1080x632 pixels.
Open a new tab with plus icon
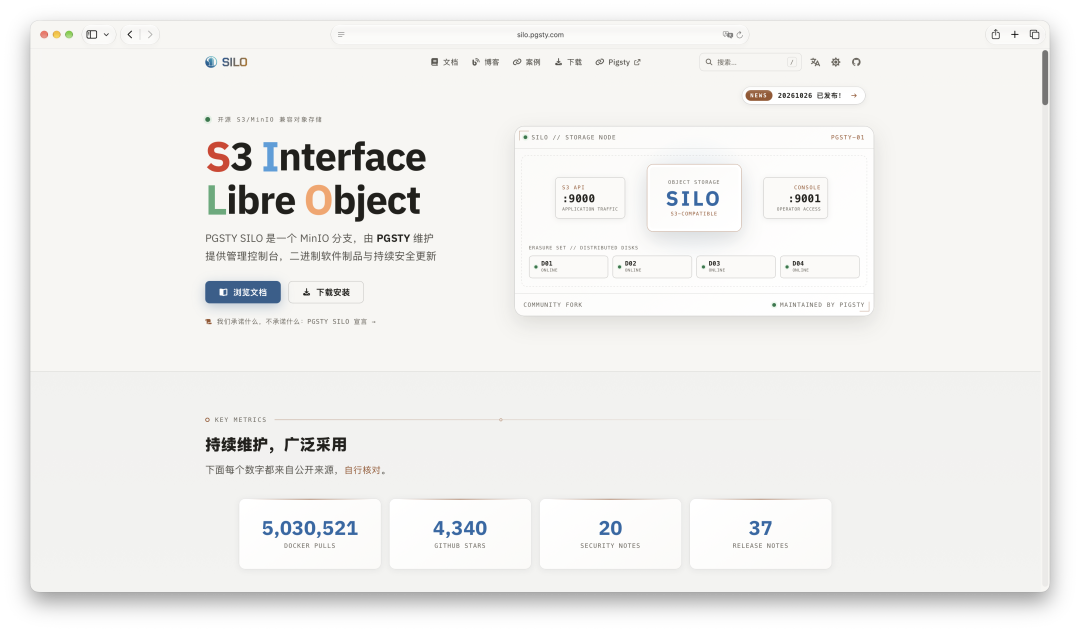point(1015,34)
